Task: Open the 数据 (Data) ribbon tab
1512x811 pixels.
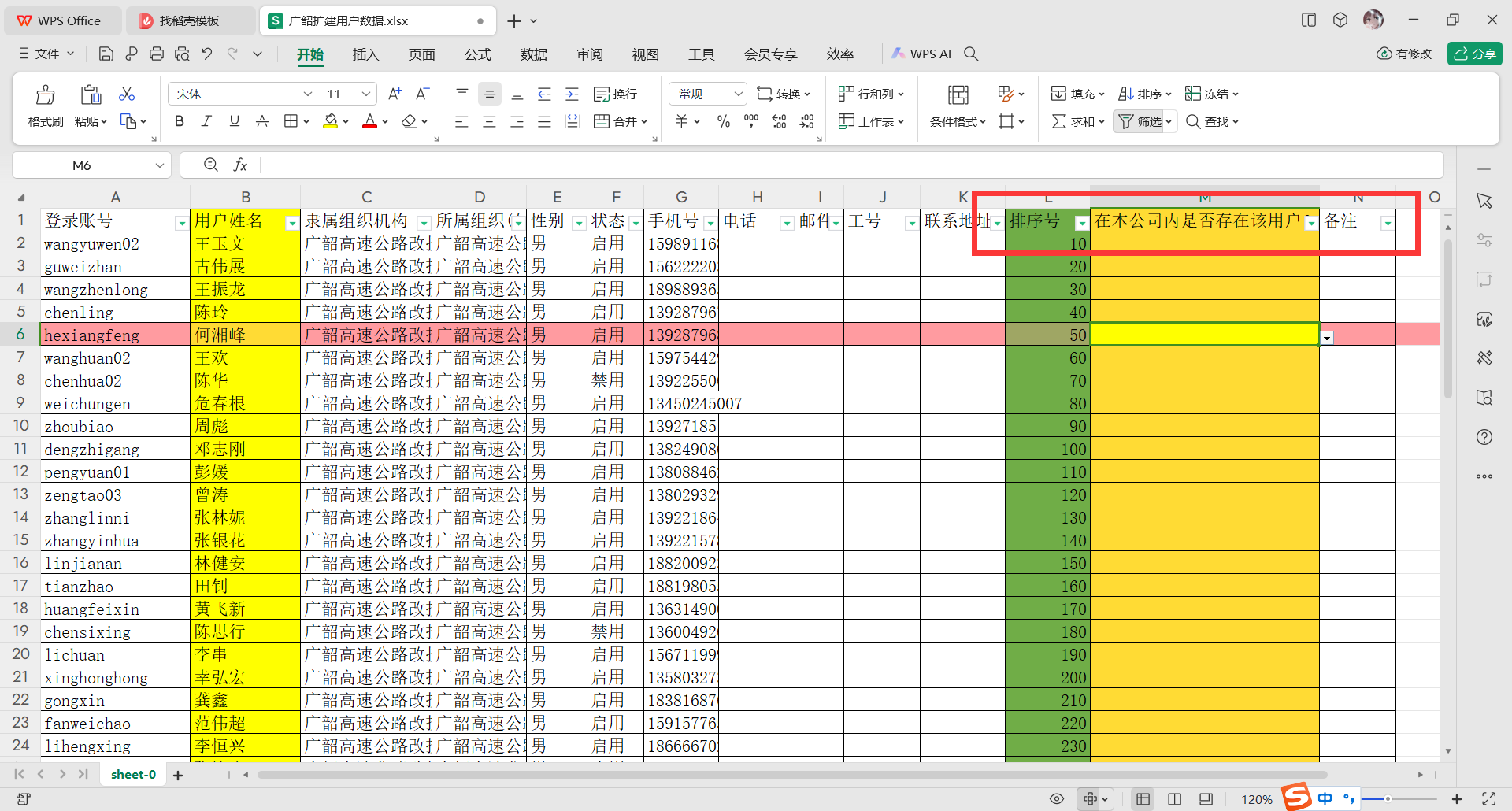Action: tap(533, 54)
